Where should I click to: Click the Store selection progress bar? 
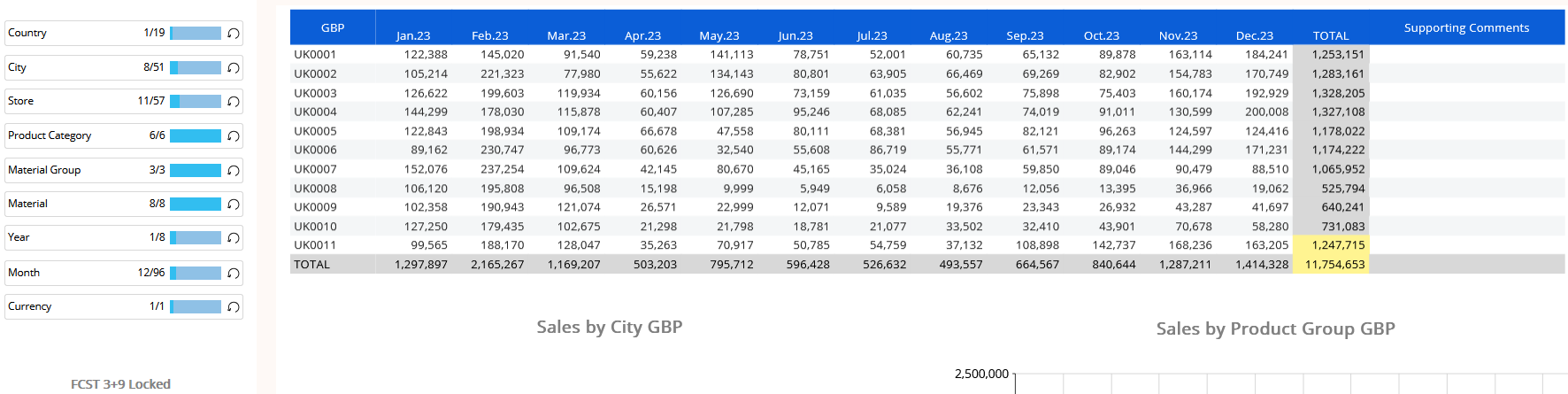click(x=196, y=101)
